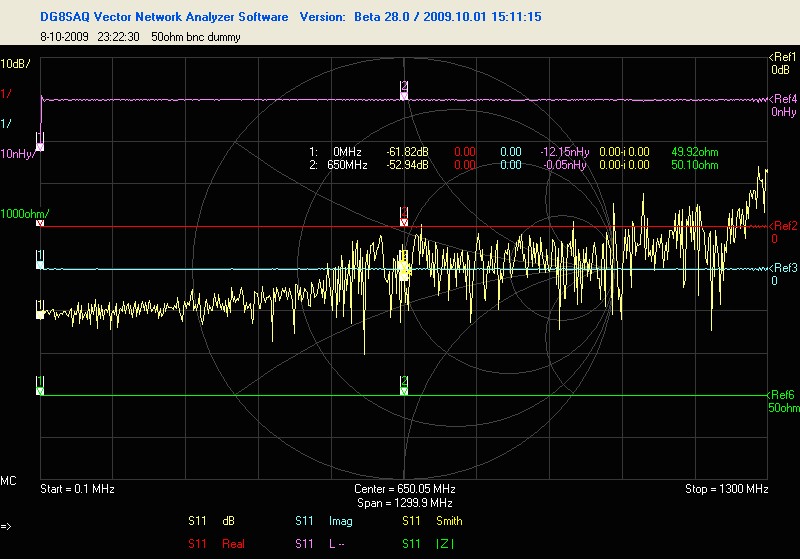Click the 10nHy/ scale label

click(x=18, y=154)
